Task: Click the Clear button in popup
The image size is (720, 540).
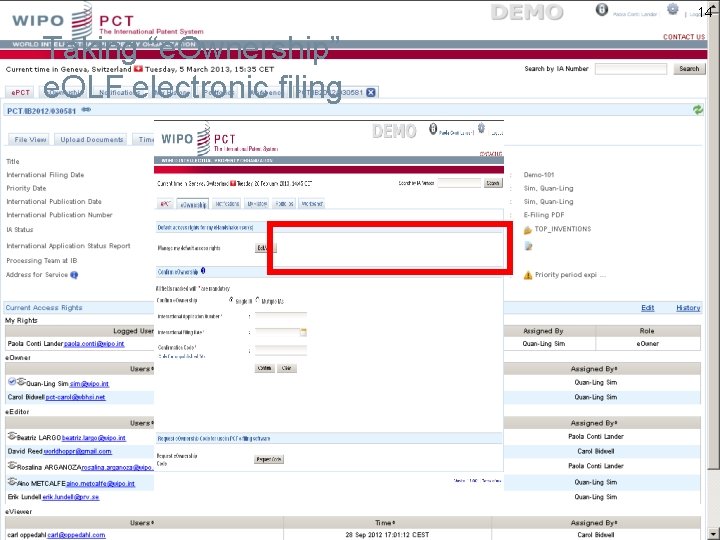Action: coord(287,368)
